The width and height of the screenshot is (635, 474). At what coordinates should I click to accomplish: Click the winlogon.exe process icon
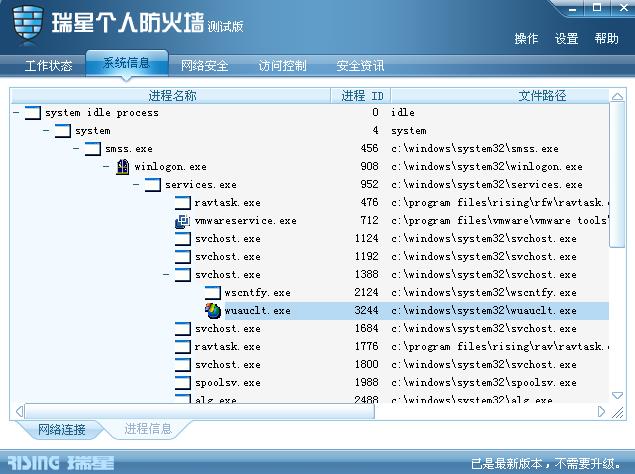click(x=123, y=167)
